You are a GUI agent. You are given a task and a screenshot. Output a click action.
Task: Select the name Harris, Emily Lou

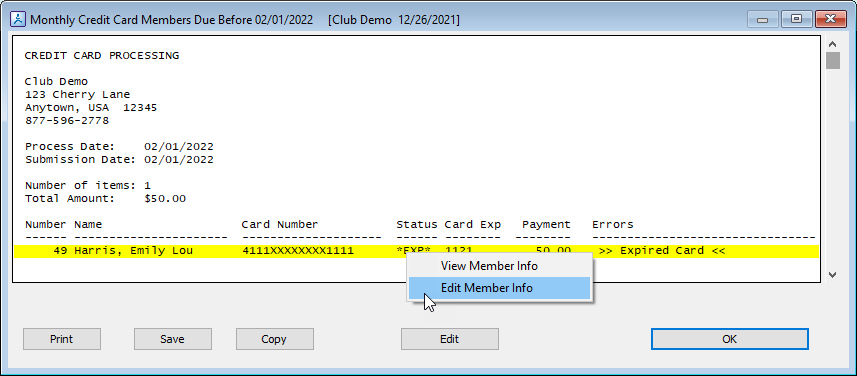(x=133, y=251)
